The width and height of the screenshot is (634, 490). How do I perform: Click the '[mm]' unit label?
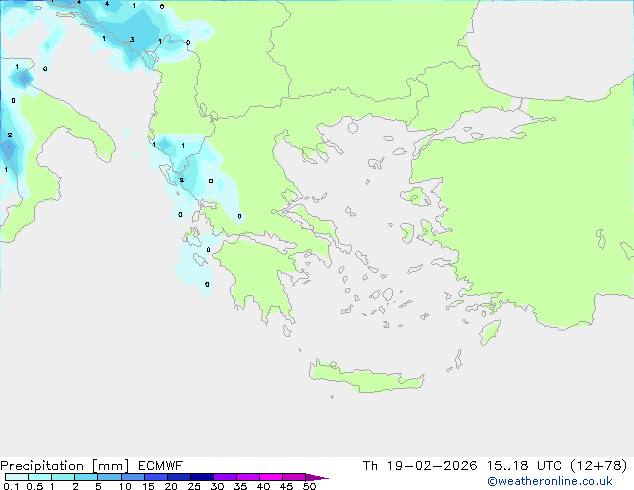tap(110, 466)
